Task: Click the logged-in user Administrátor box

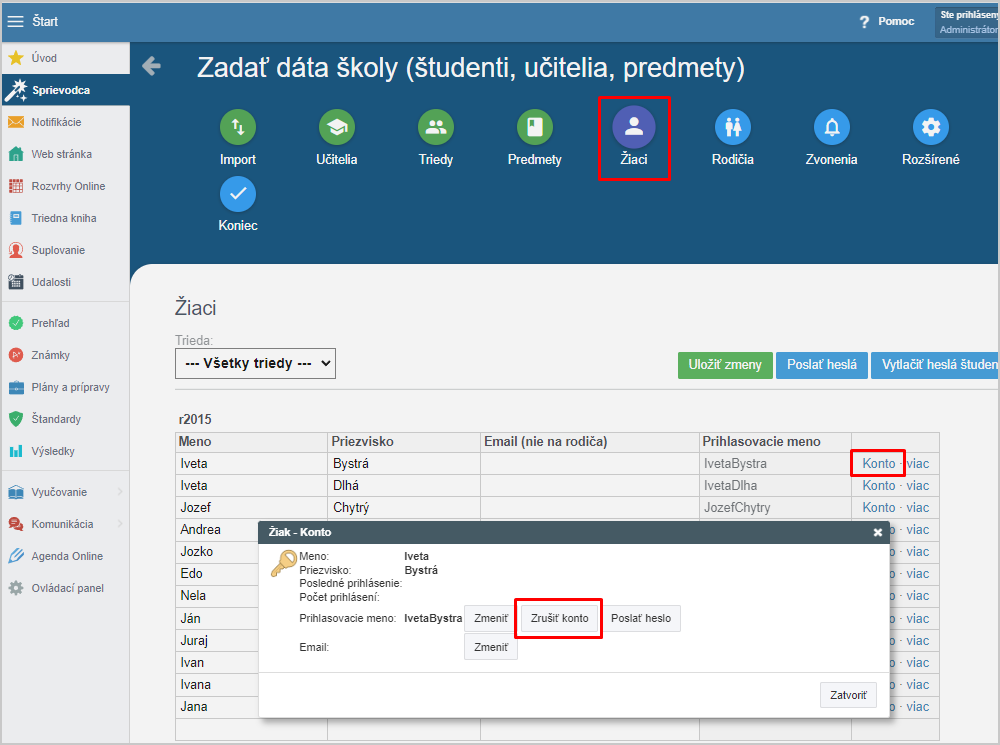Action: (967, 22)
